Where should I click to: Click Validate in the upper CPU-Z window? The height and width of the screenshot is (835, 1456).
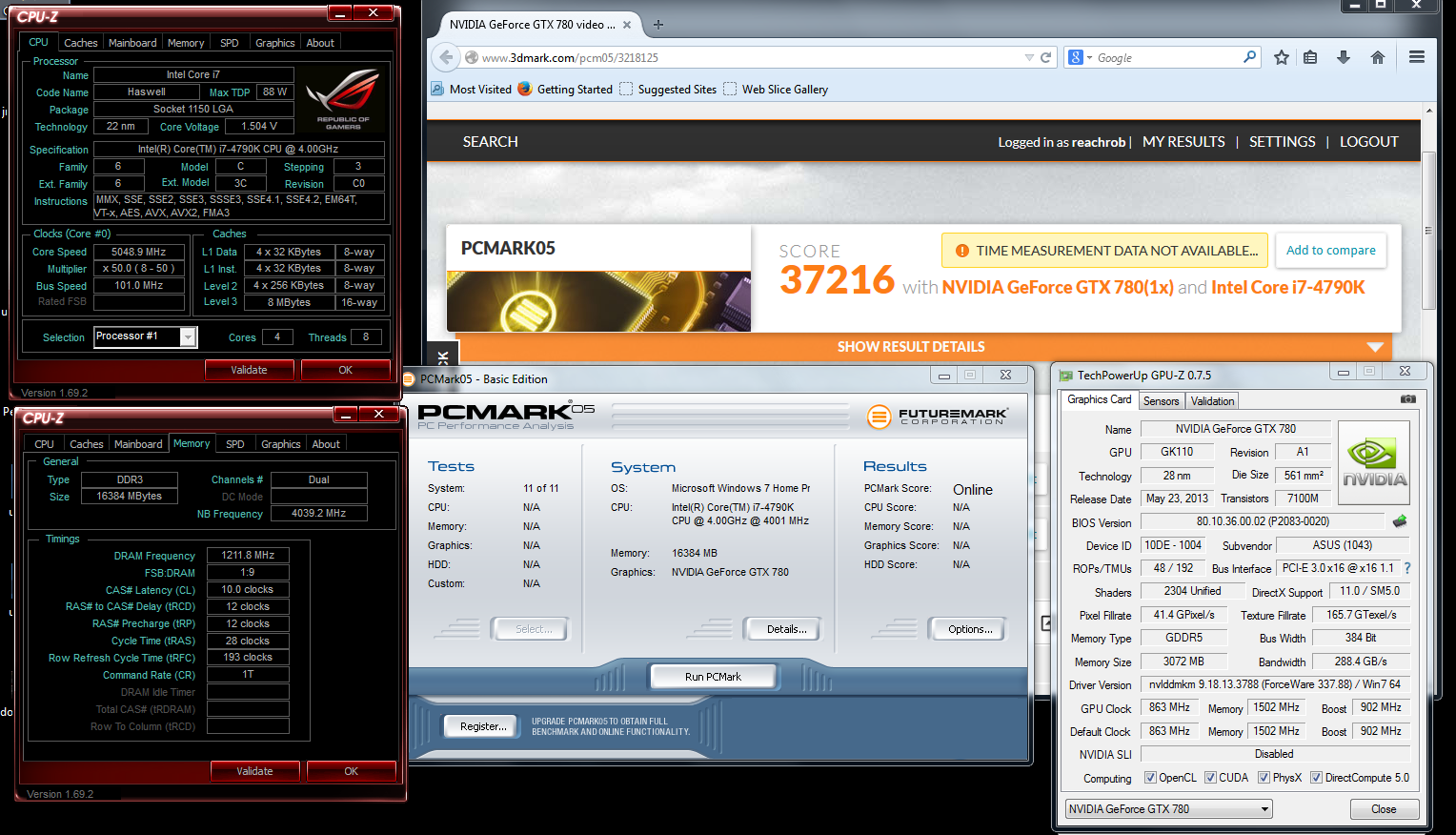[x=249, y=370]
